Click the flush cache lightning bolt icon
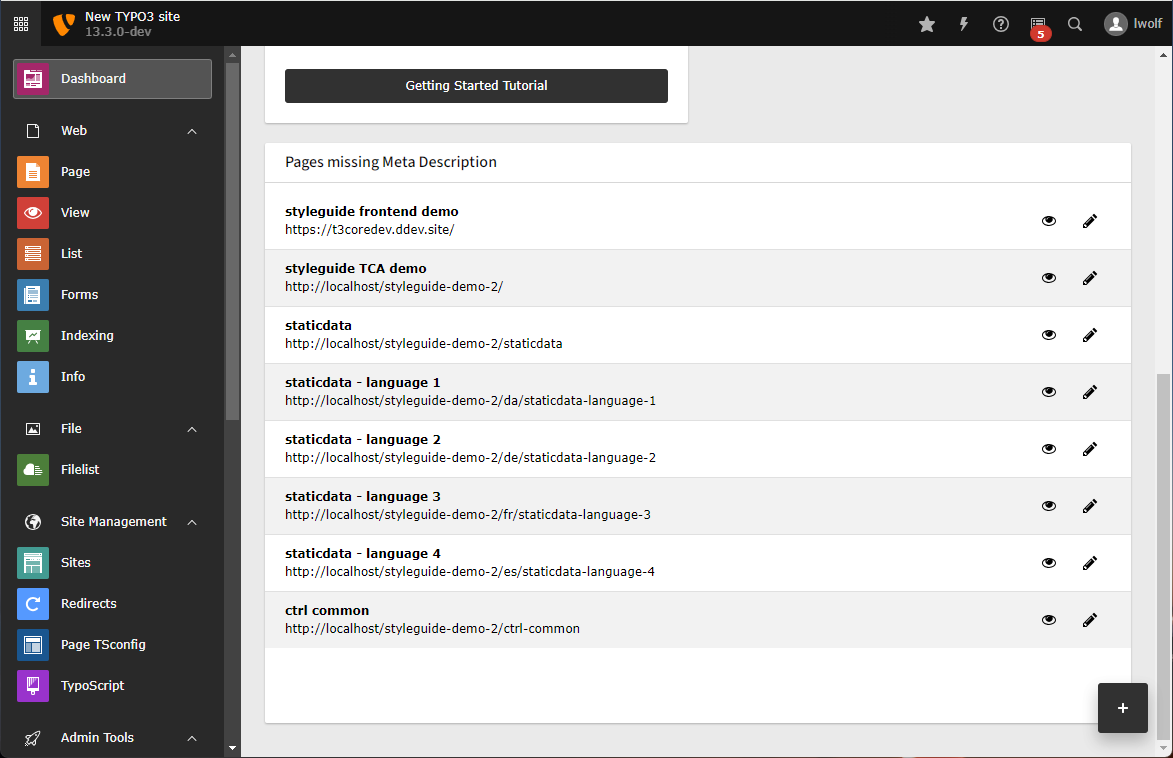This screenshot has width=1173, height=758. click(x=964, y=24)
